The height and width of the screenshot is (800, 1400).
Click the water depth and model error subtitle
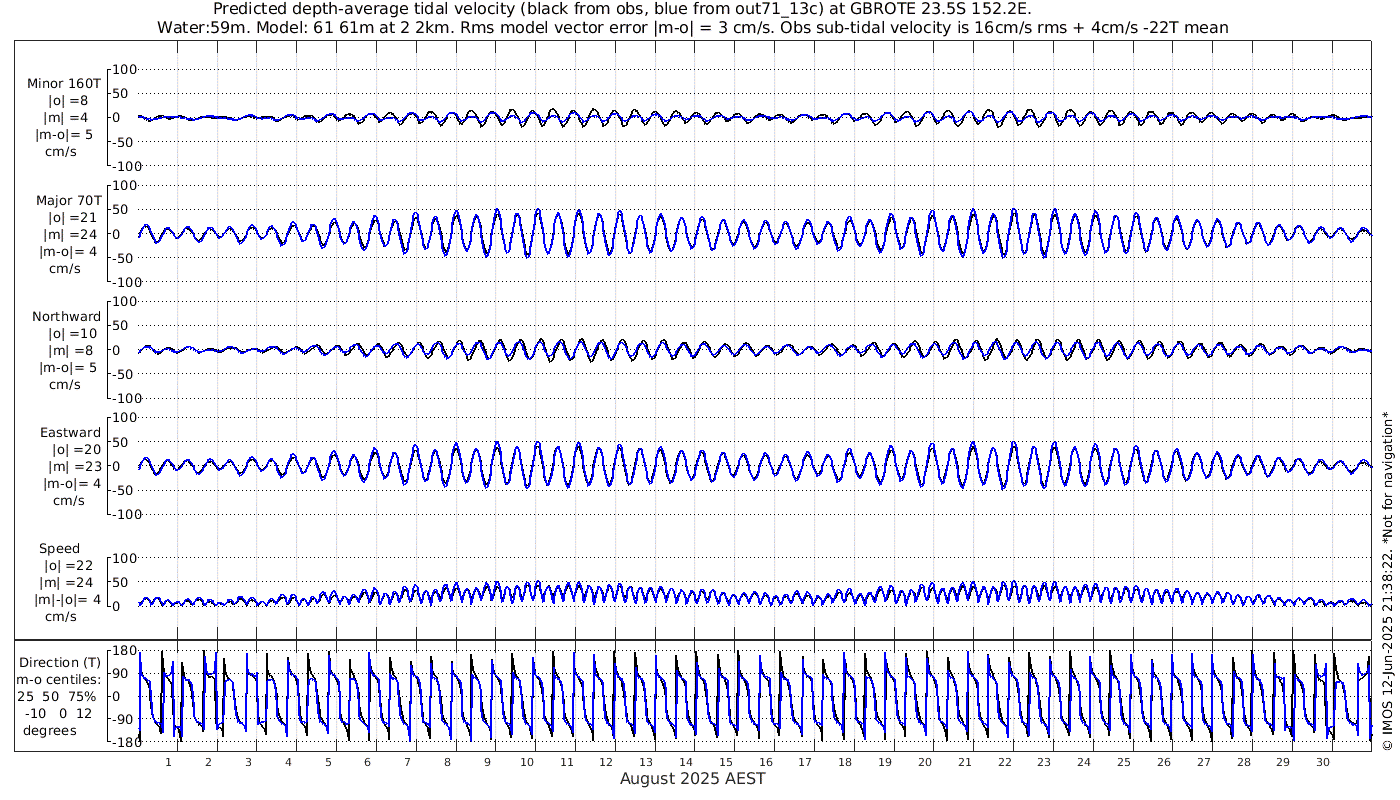click(x=692, y=27)
